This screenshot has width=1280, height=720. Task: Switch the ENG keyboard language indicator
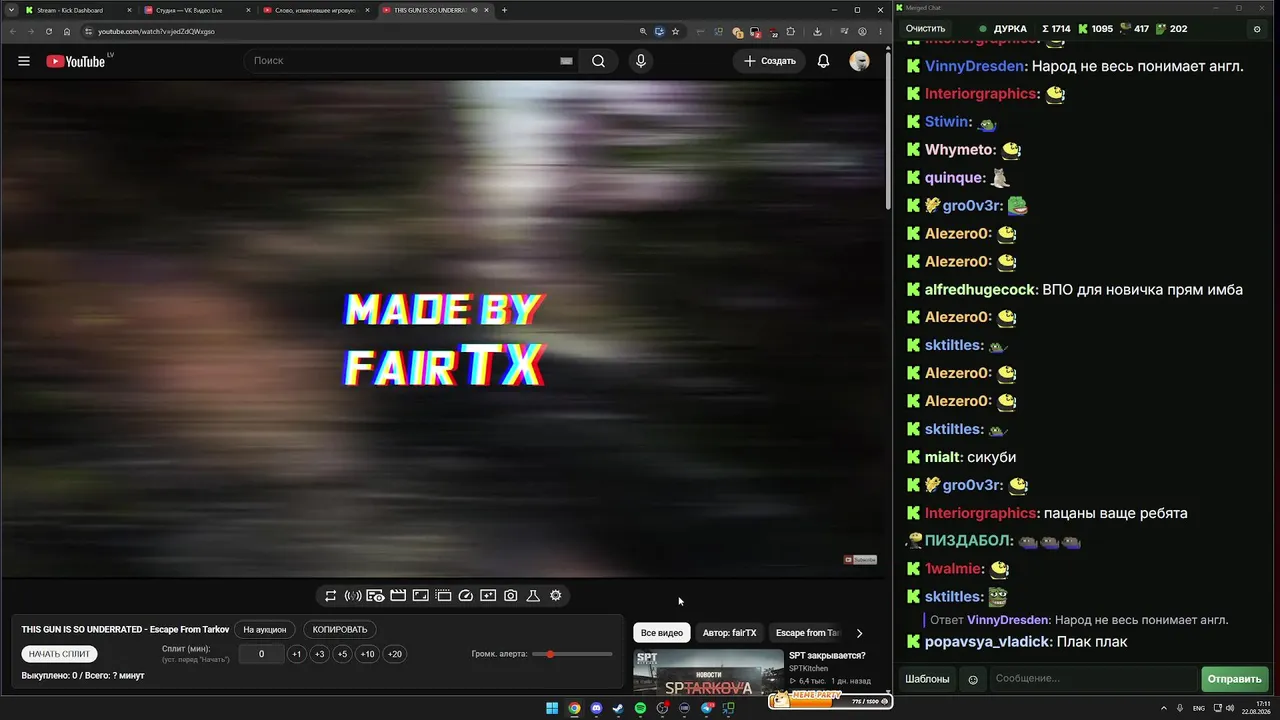coord(1199,709)
